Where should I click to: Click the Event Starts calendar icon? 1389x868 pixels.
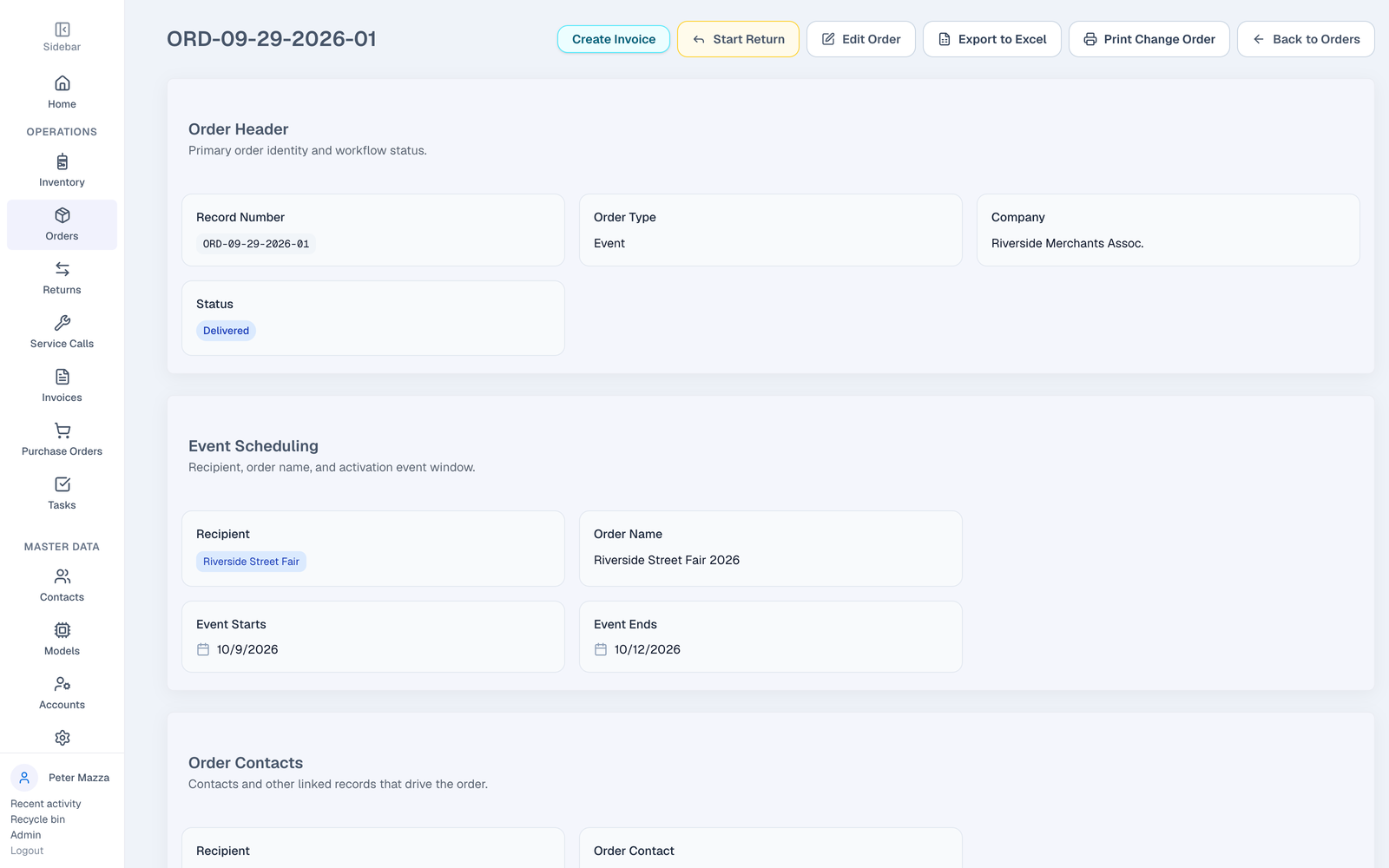pyautogui.click(x=203, y=649)
